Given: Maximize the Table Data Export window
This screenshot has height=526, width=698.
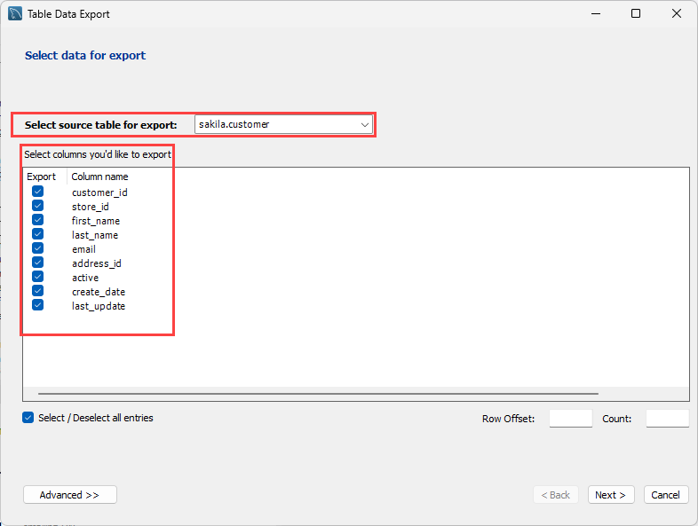Looking at the screenshot, I should (636, 14).
